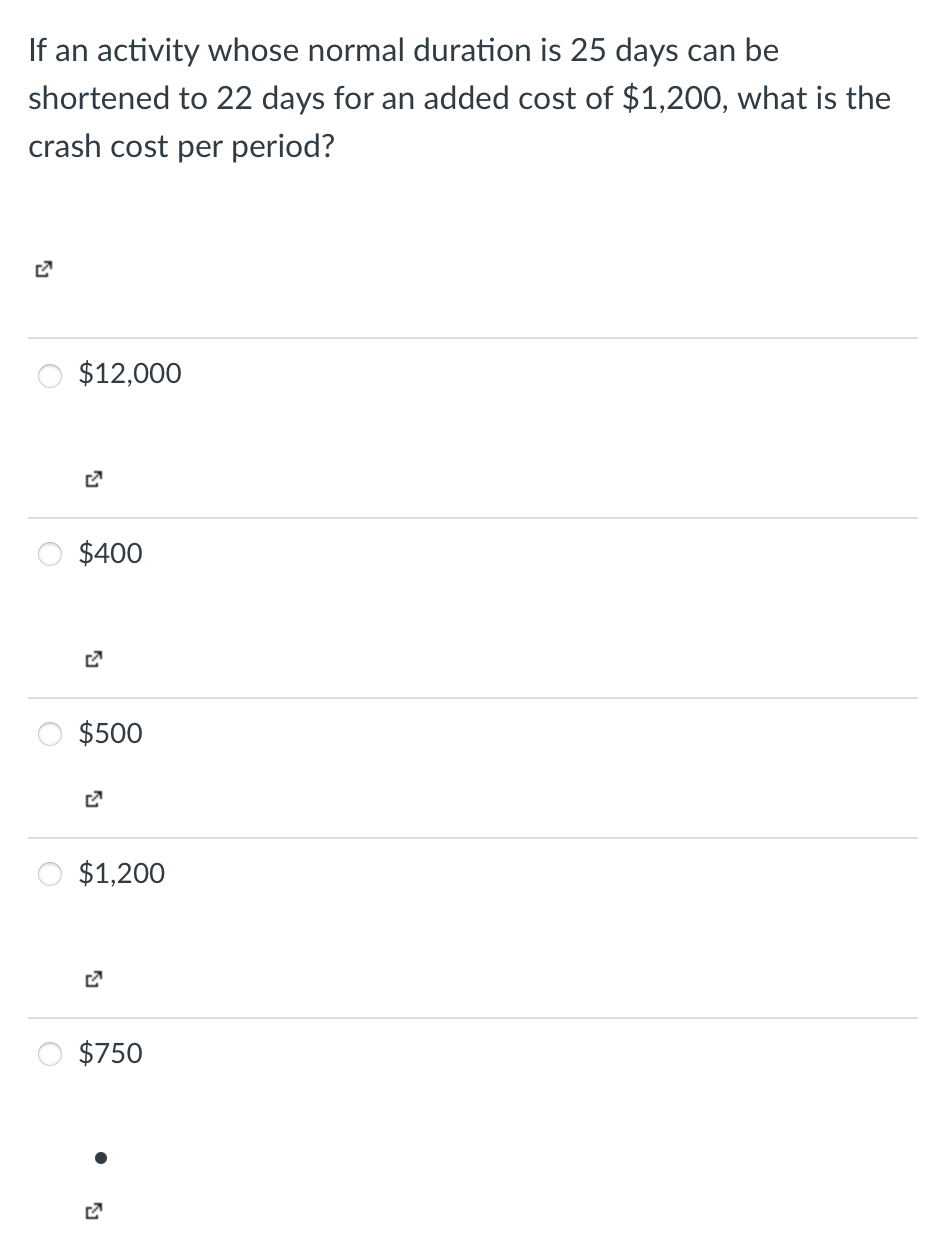Pick the $750 radio button

[x=50, y=1054]
